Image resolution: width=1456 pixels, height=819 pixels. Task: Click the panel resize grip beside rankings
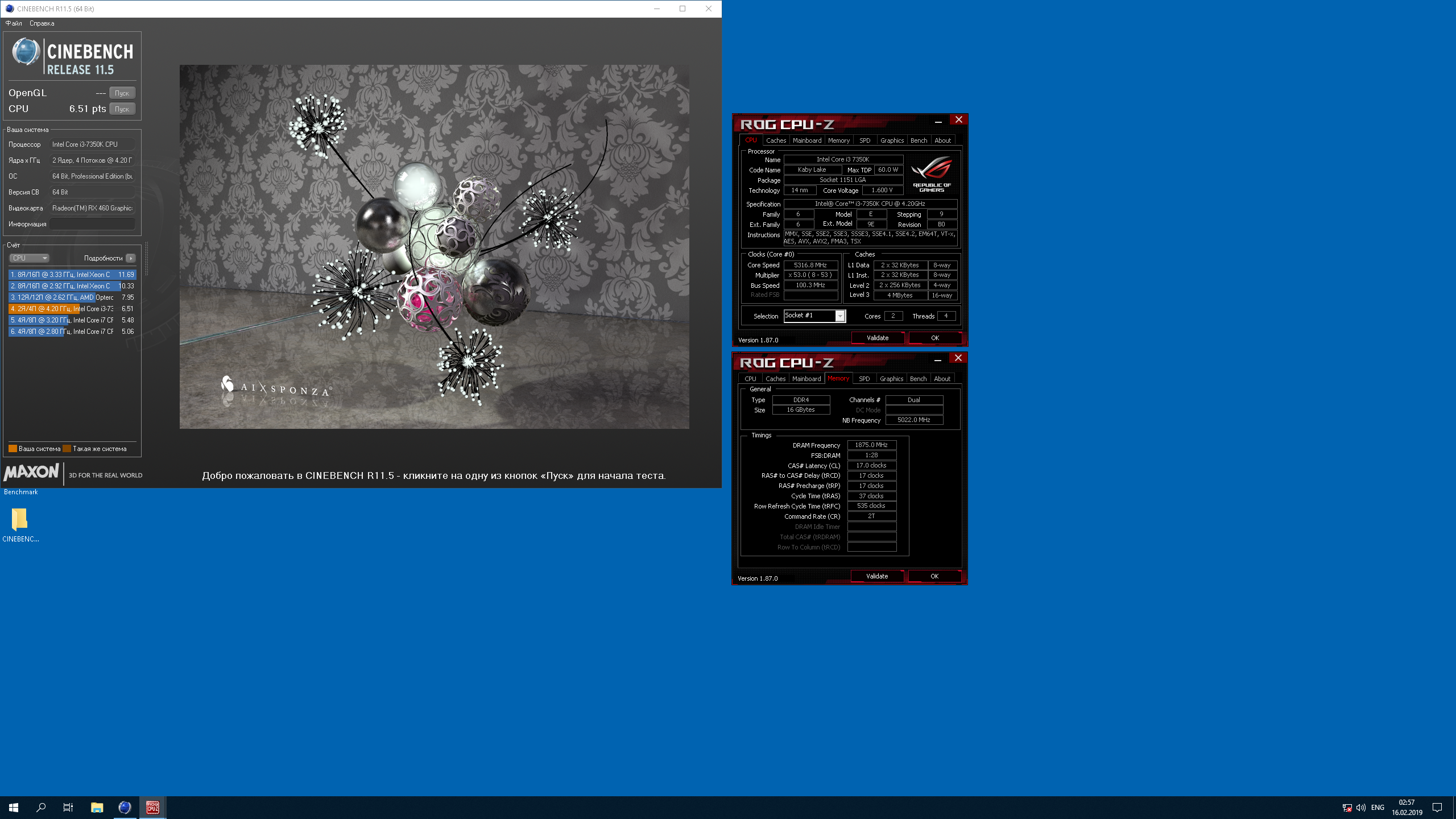tap(146, 258)
